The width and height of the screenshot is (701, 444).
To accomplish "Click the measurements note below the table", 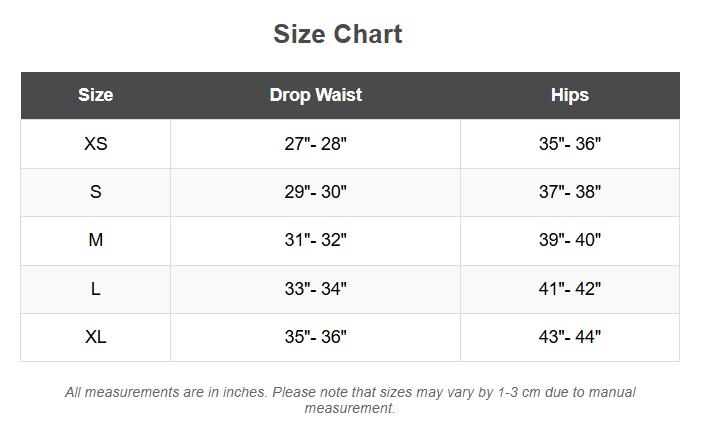I will point(350,400).
